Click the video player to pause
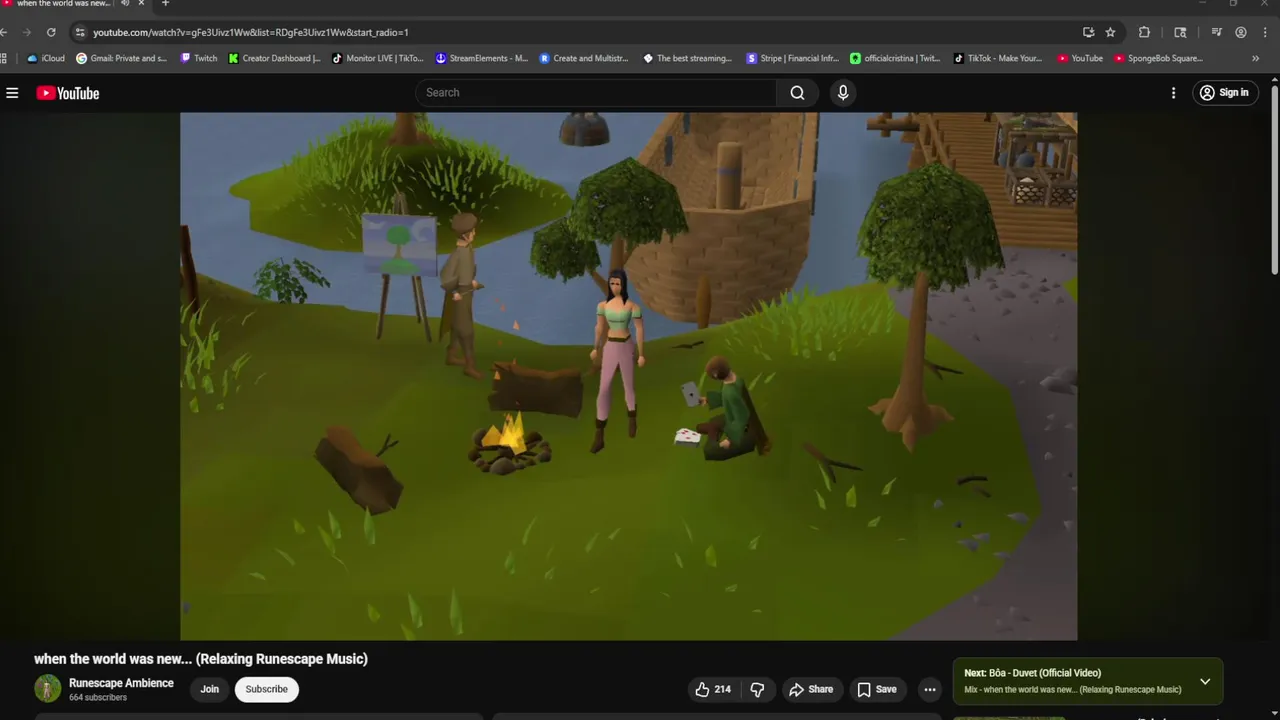Viewport: 1280px width, 720px height. 628,376
